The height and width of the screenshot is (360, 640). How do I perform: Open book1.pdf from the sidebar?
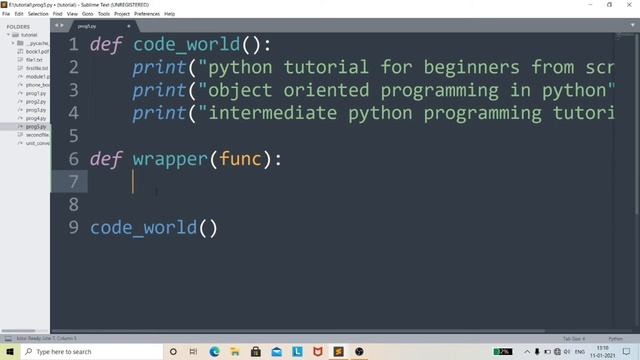[37, 52]
